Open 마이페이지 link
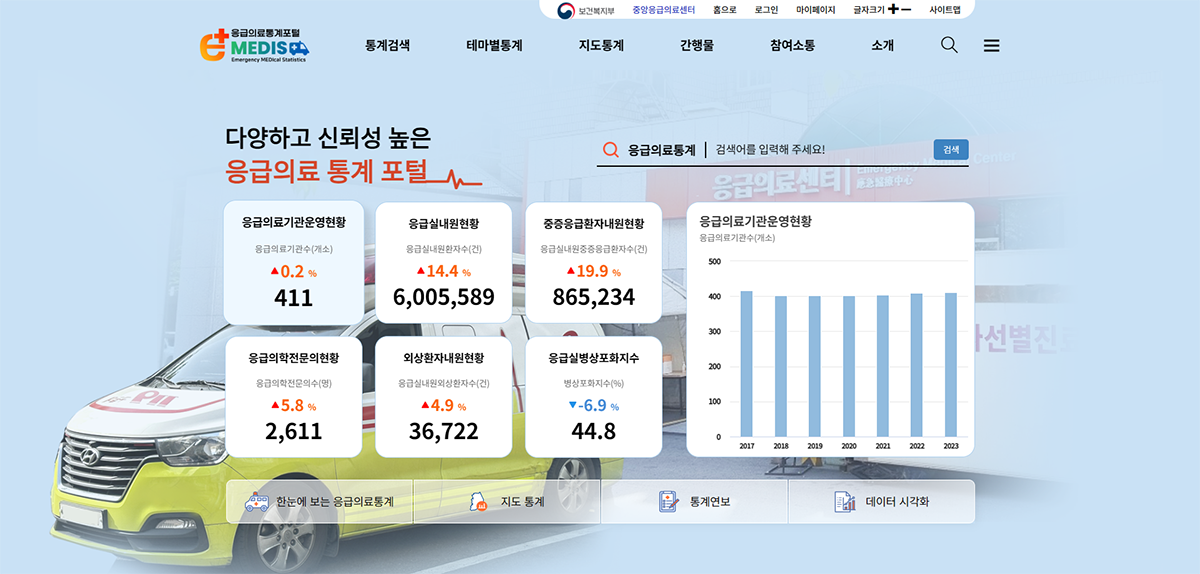1200x574 pixels. click(816, 9)
